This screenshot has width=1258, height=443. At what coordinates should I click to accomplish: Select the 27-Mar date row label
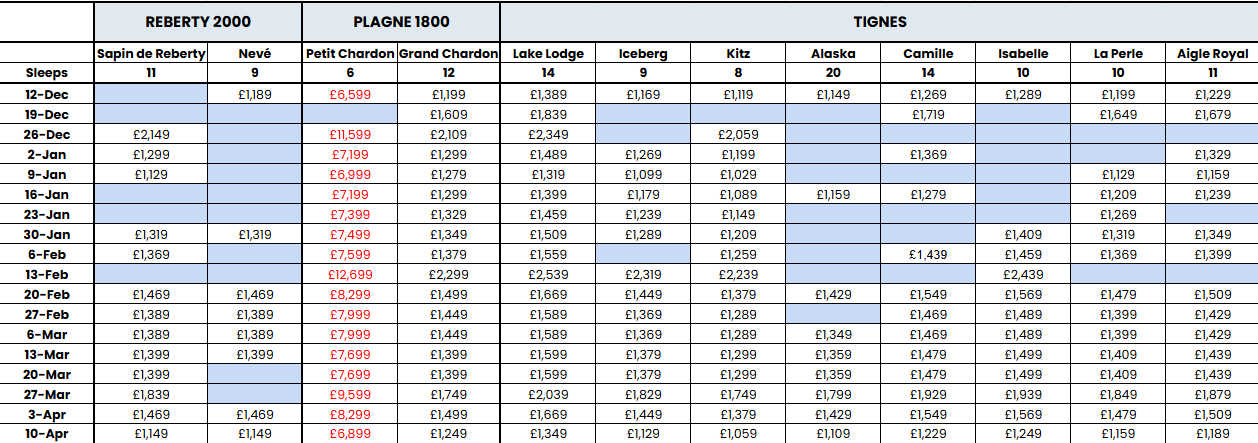[x=47, y=394]
